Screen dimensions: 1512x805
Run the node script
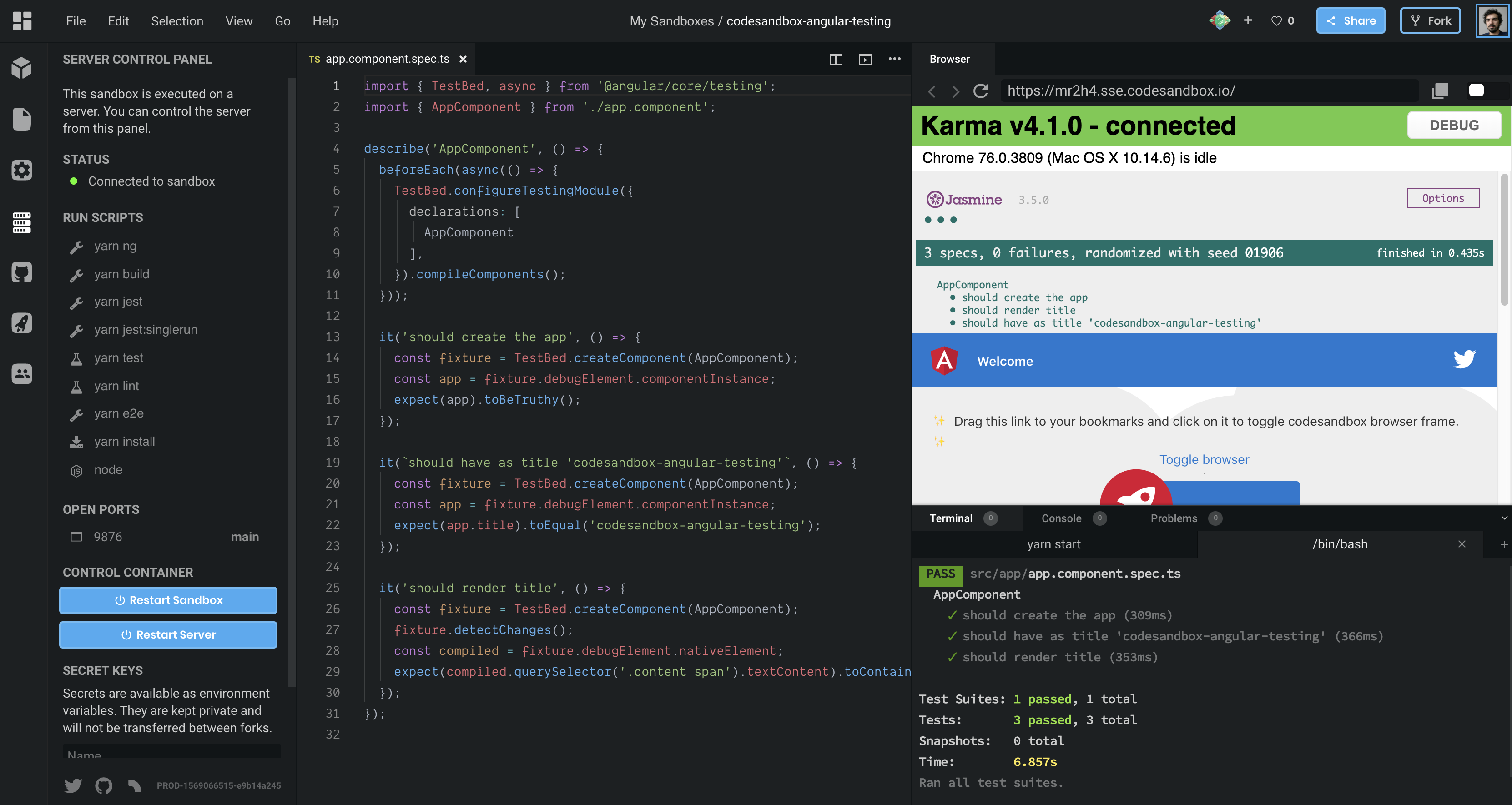[x=109, y=470]
